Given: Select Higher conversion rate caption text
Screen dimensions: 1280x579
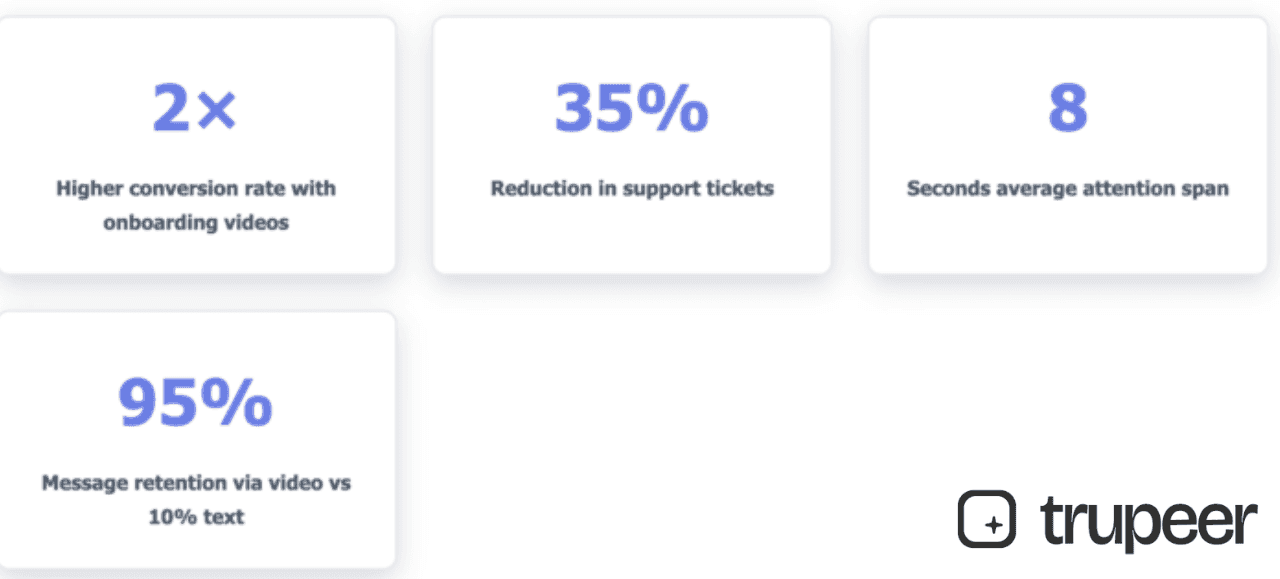Looking at the screenshot, I should 196,188.
